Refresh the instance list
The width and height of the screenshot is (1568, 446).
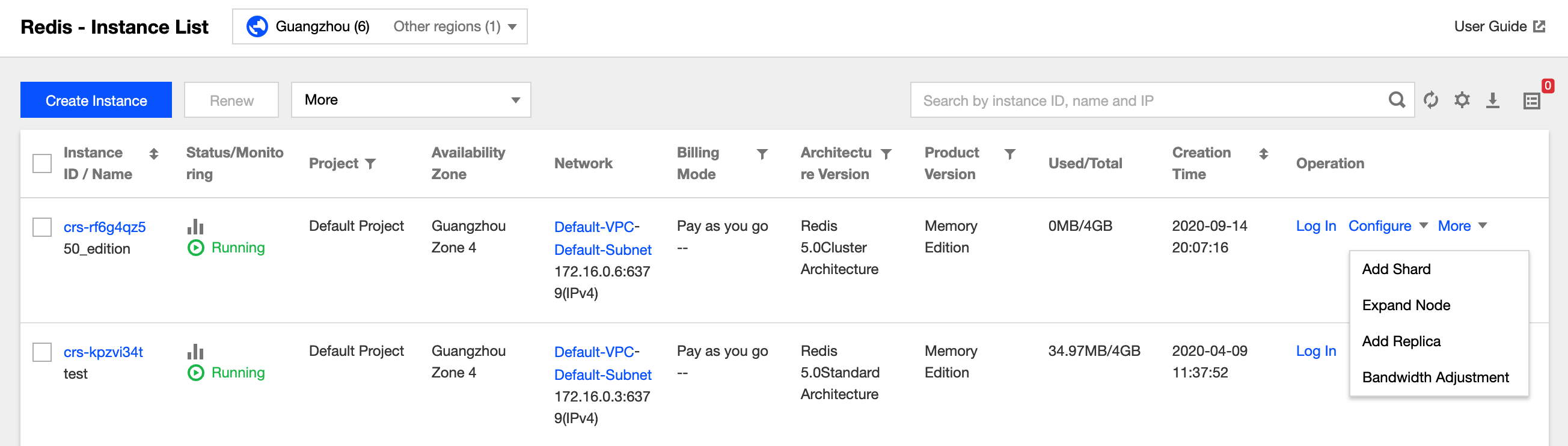click(1430, 100)
